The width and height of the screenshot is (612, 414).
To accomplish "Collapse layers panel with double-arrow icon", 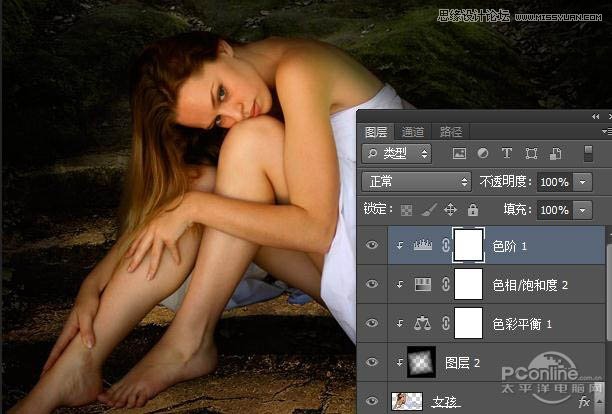I will [595, 116].
